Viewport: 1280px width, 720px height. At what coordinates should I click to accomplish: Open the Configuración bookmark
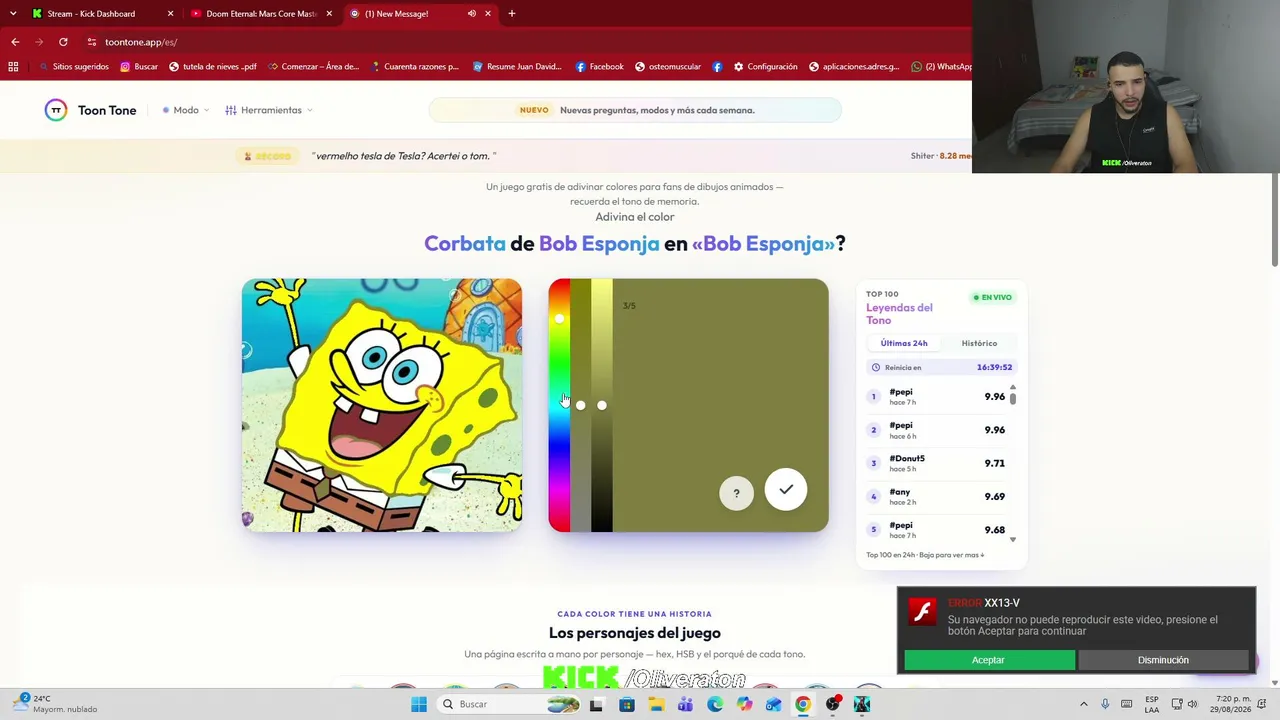[766, 67]
